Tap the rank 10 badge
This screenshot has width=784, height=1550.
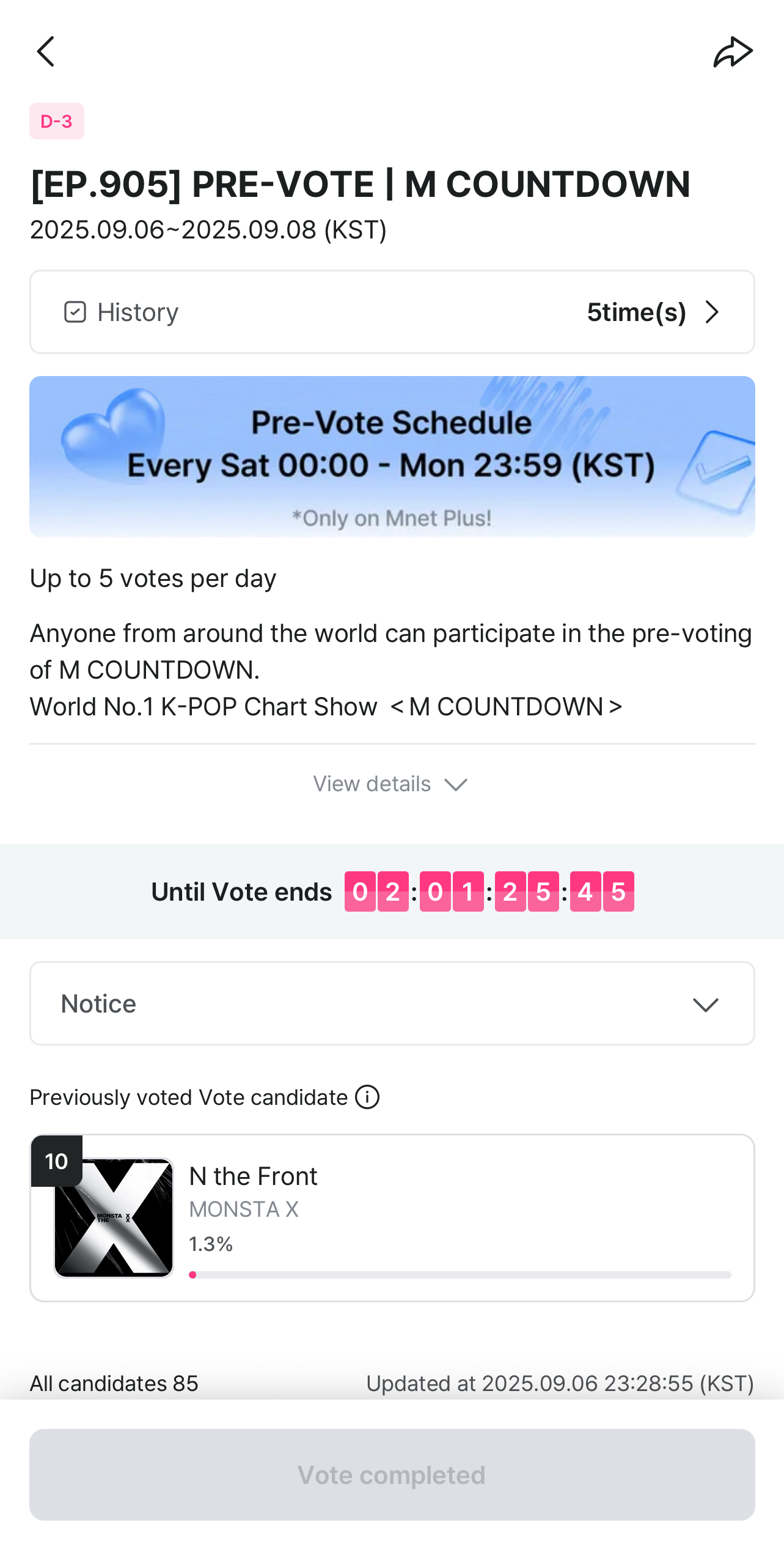tap(57, 1161)
